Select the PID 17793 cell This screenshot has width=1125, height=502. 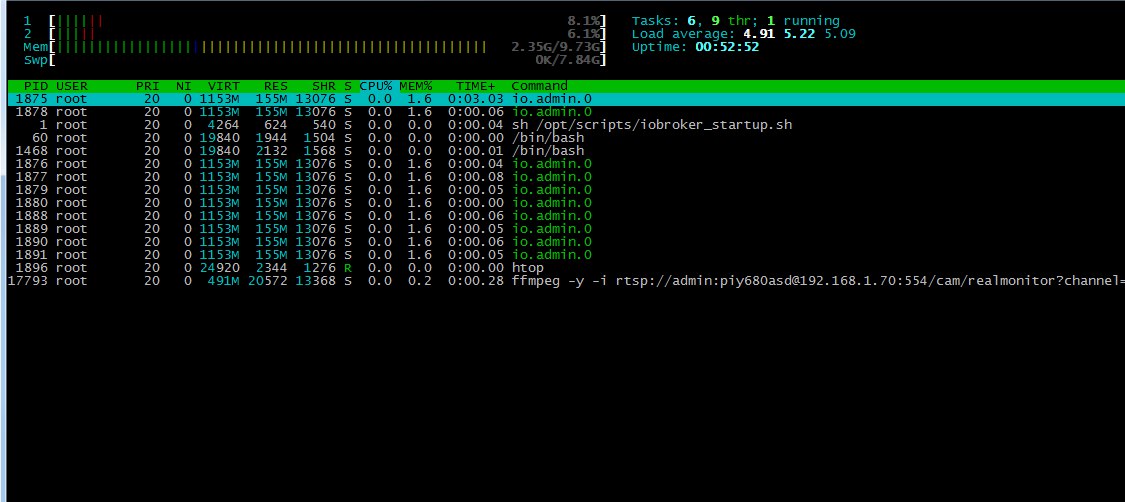(x=28, y=280)
